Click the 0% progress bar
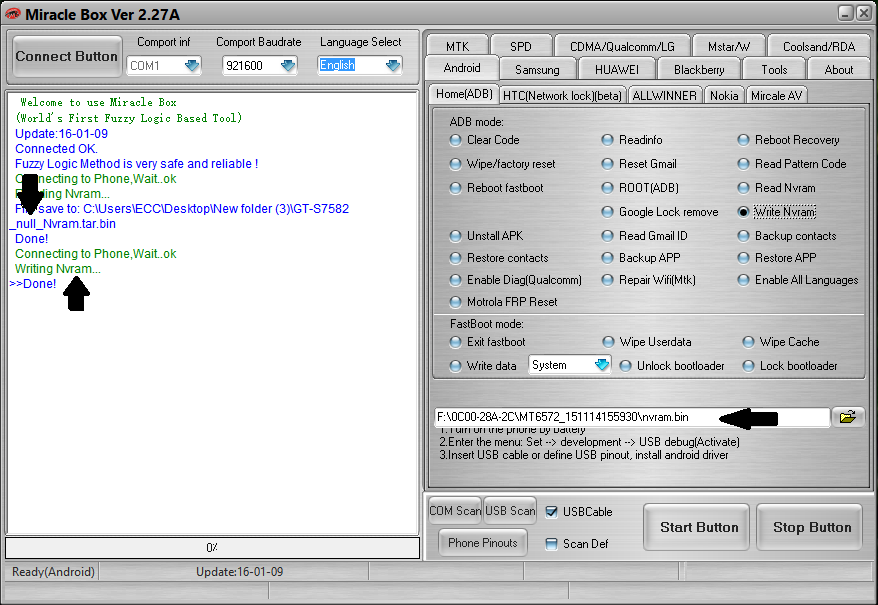The width and height of the screenshot is (878, 605). click(x=212, y=548)
